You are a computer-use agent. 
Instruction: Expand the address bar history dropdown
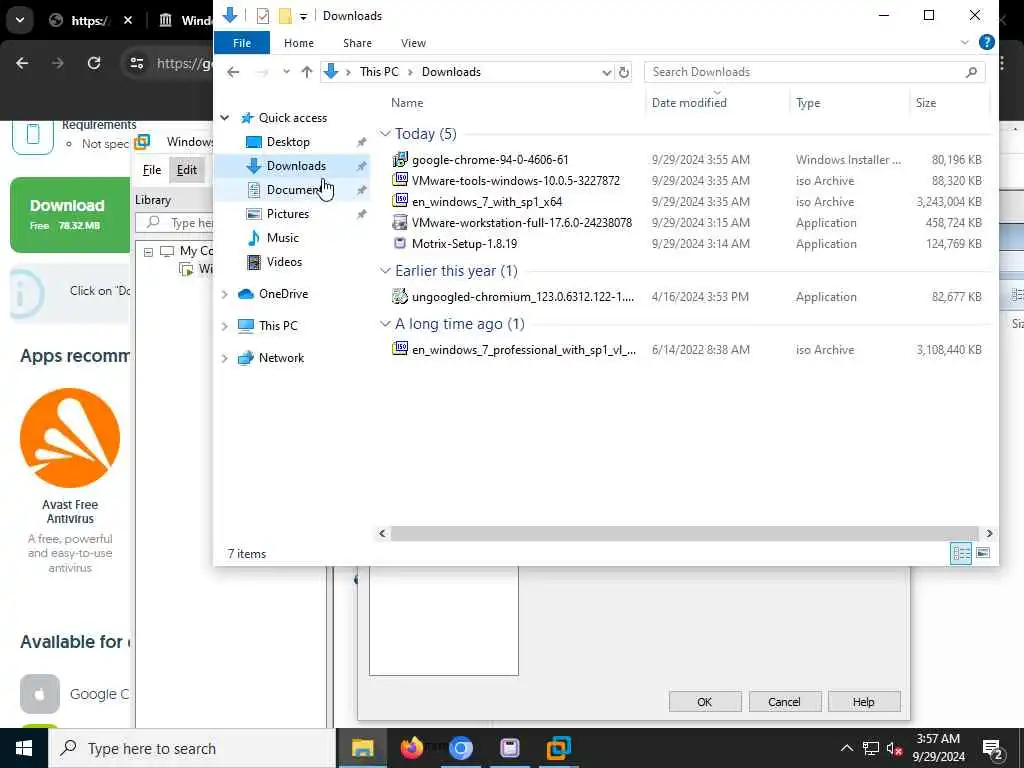(607, 72)
